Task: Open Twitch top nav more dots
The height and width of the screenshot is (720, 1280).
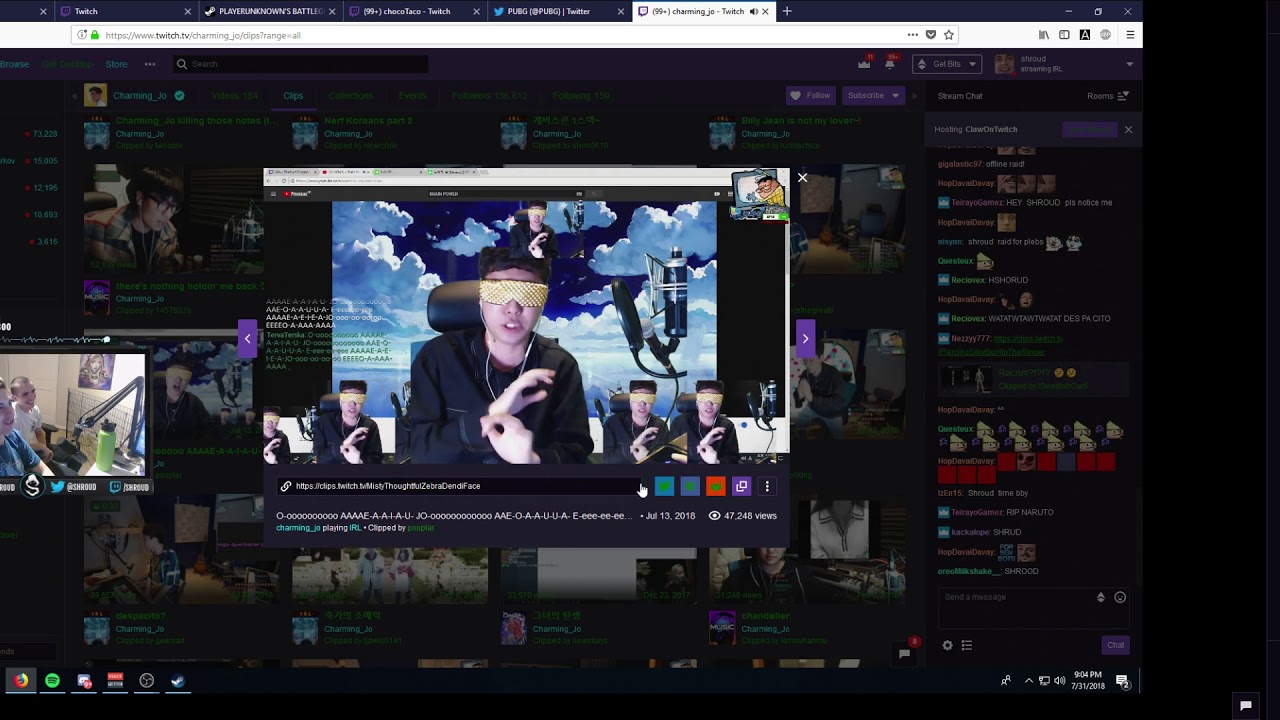Action: coord(150,64)
